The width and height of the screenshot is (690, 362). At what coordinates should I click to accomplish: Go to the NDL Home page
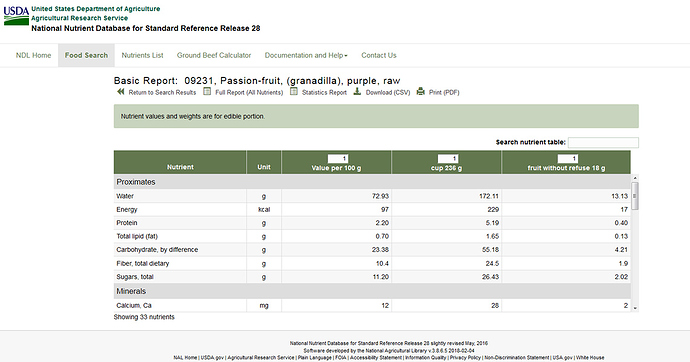(33, 55)
